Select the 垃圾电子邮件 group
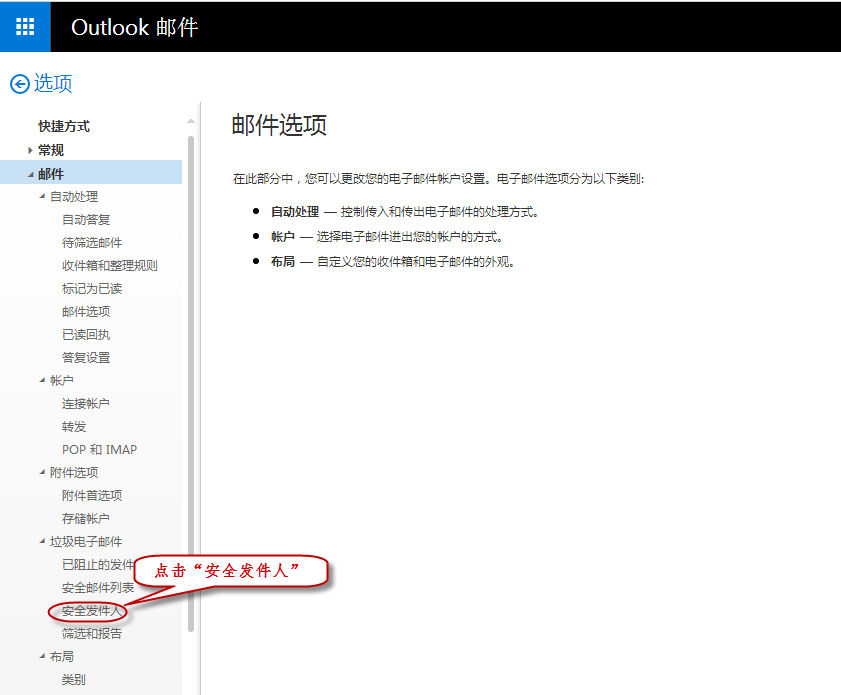Image resolution: width=841 pixels, height=695 pixels. [x=86, y=542]
